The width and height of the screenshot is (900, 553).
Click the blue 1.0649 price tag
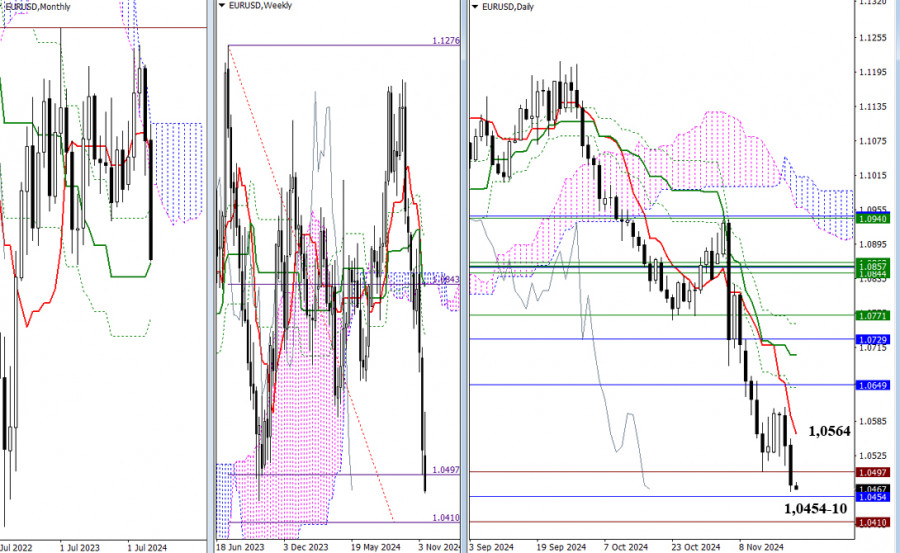[x=872, y=385]
